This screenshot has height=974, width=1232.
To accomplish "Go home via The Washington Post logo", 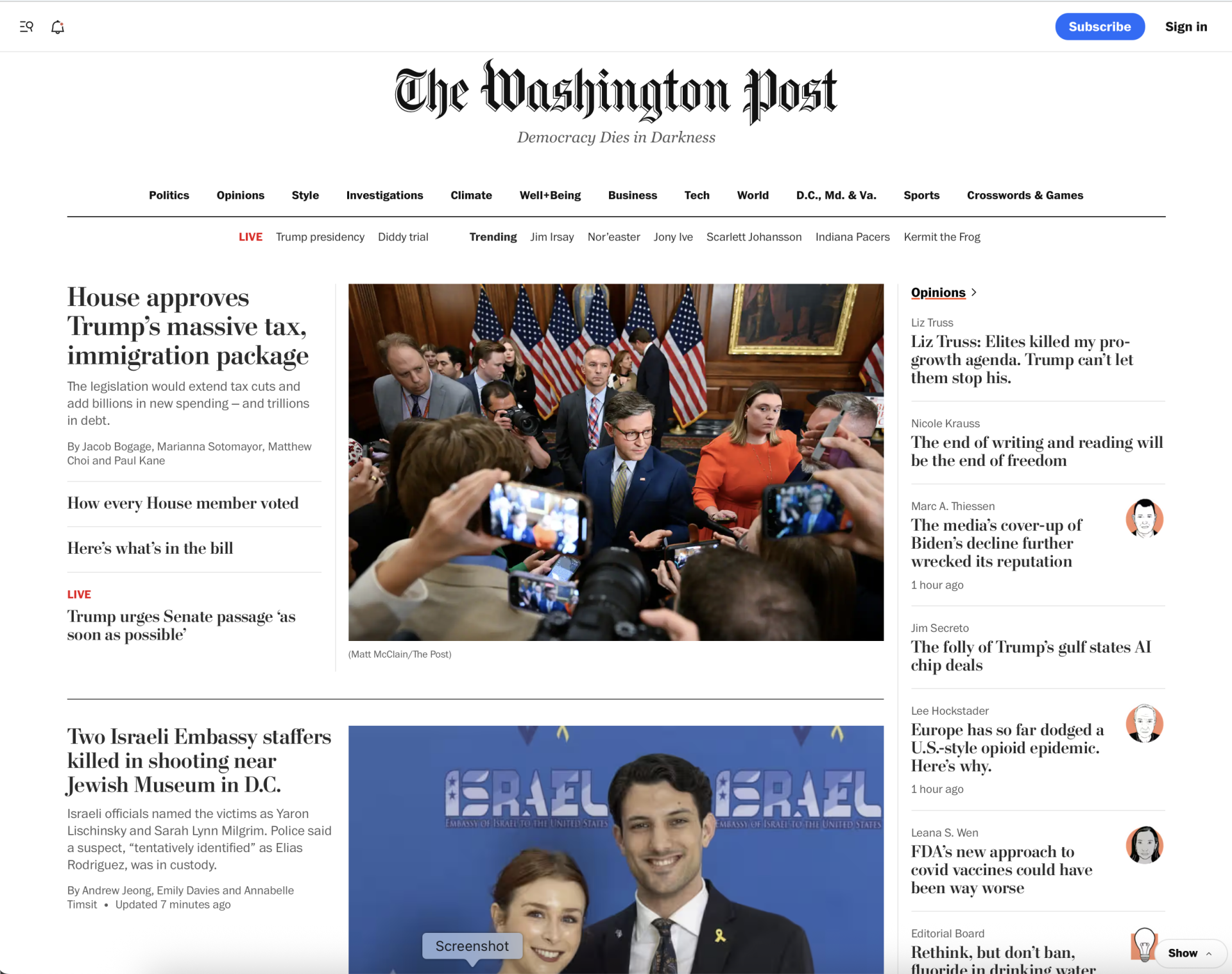I will (x=616, y=91).
